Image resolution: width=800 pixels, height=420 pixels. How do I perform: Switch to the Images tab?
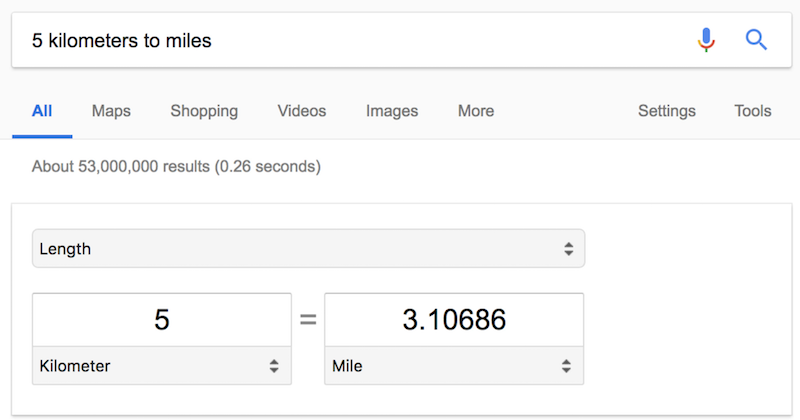(392, 111)
